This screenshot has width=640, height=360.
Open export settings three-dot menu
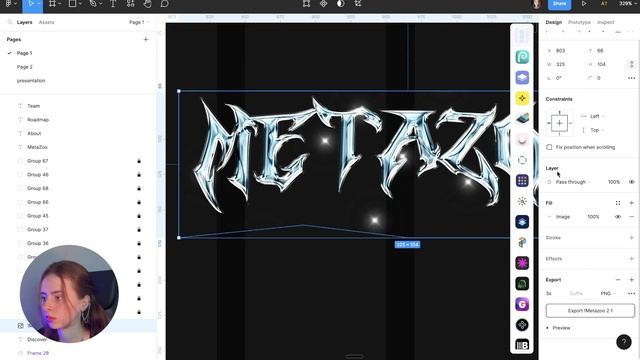[631, 293]
